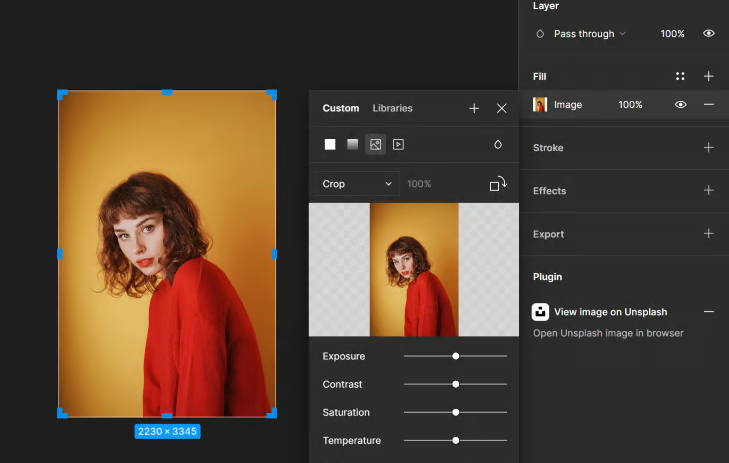The width and height of the screenshot is (729, 463).
Task: Open fill styles four-dot icon
Action: click(x=680, y=76)
